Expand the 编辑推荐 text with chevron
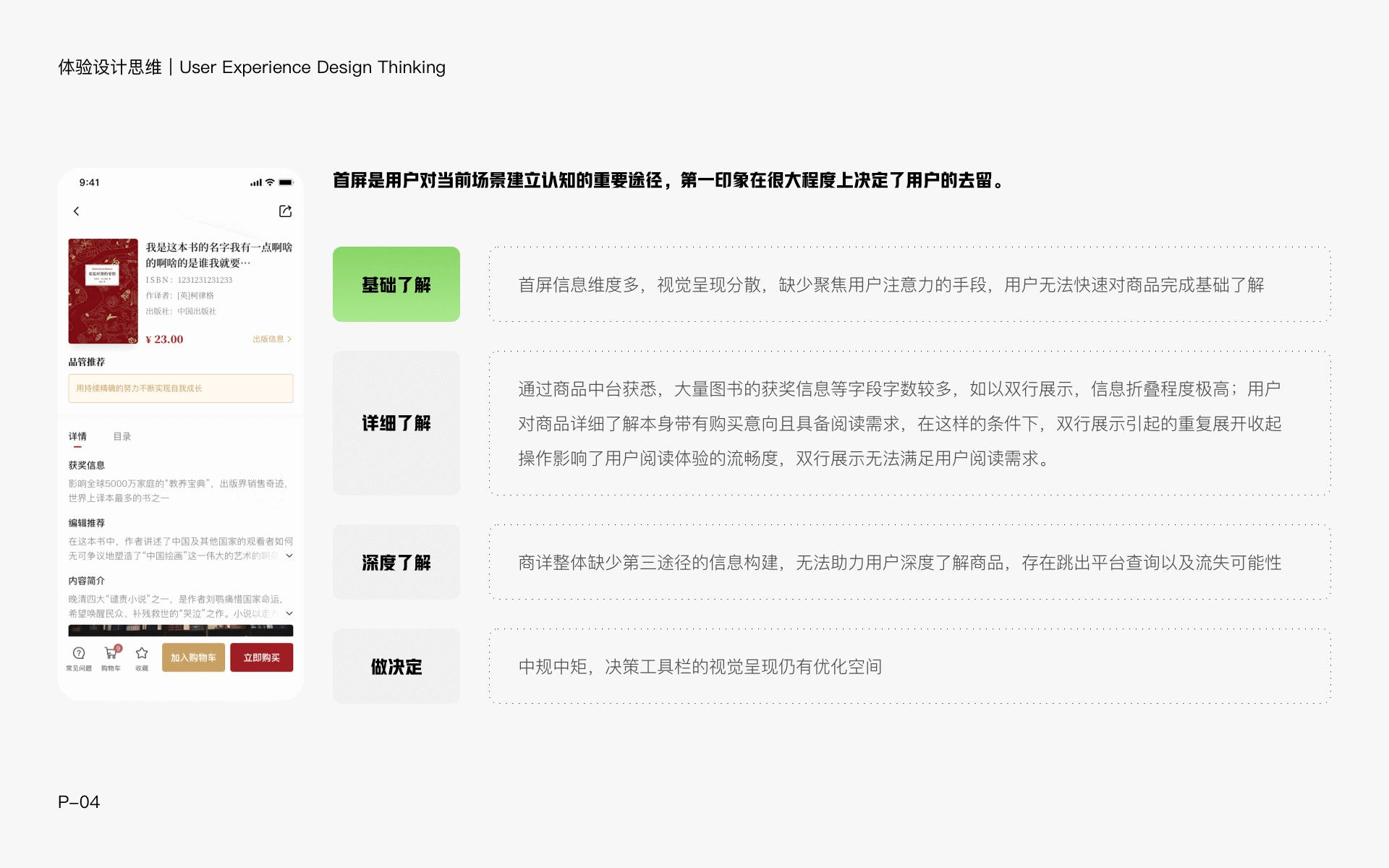This screenshot has height=868, width=1389. point(289,556)
